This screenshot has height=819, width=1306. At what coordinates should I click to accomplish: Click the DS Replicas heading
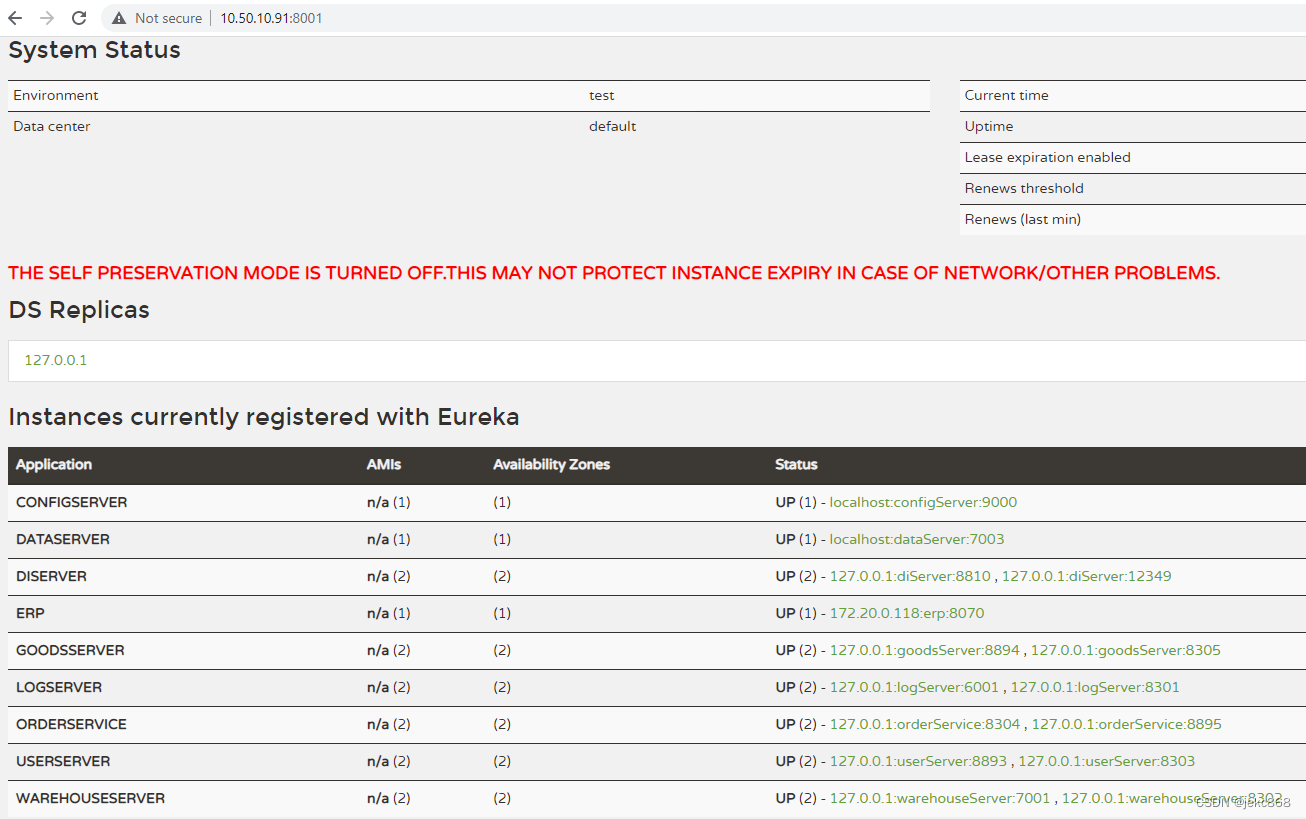79,310
